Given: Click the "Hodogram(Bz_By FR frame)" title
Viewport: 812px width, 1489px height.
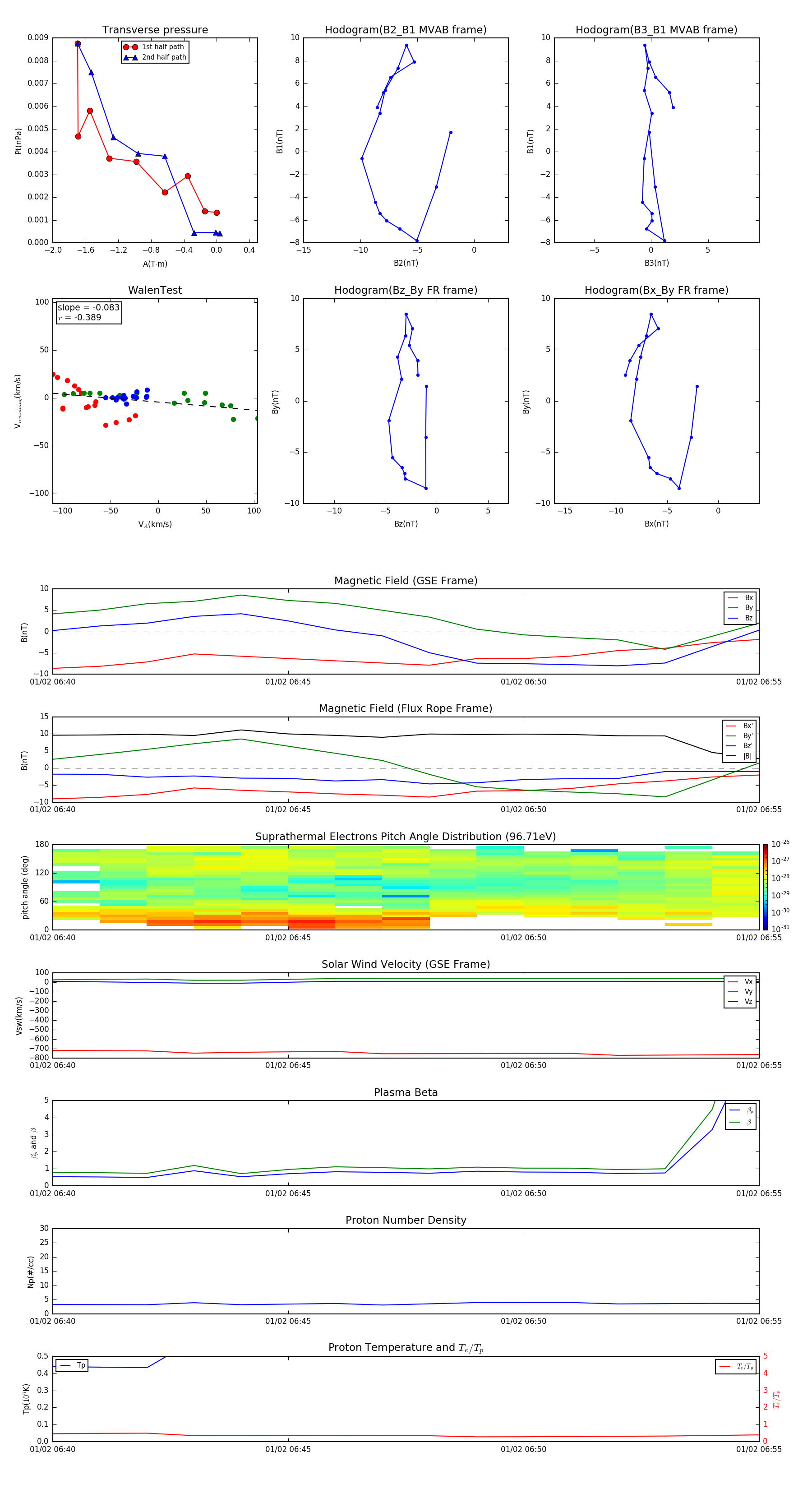Looking at the screenshot, I should point(406,290).
